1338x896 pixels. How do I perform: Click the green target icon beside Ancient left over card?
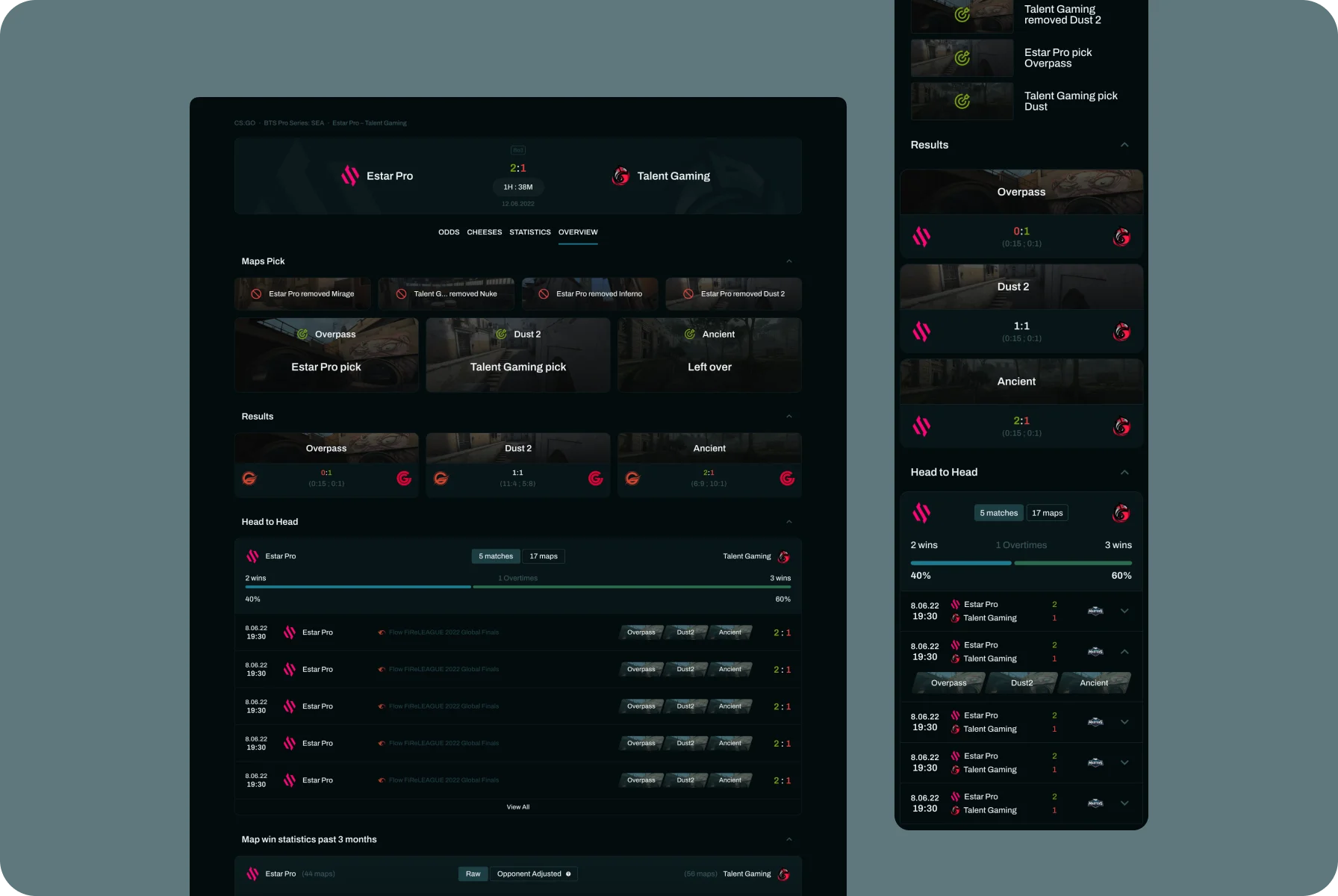pos(690,335)
